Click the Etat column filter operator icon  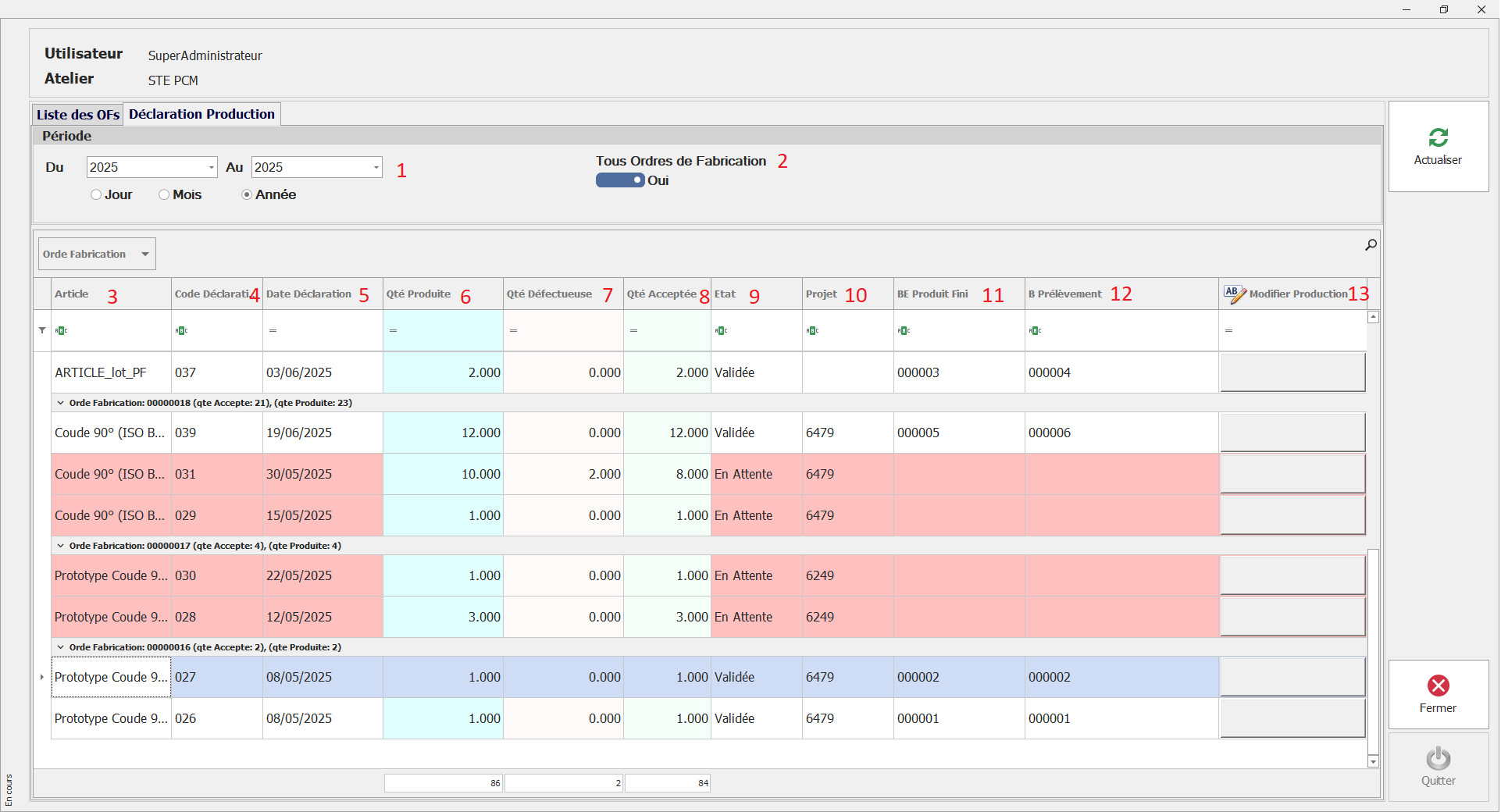(x=721, y=331)
